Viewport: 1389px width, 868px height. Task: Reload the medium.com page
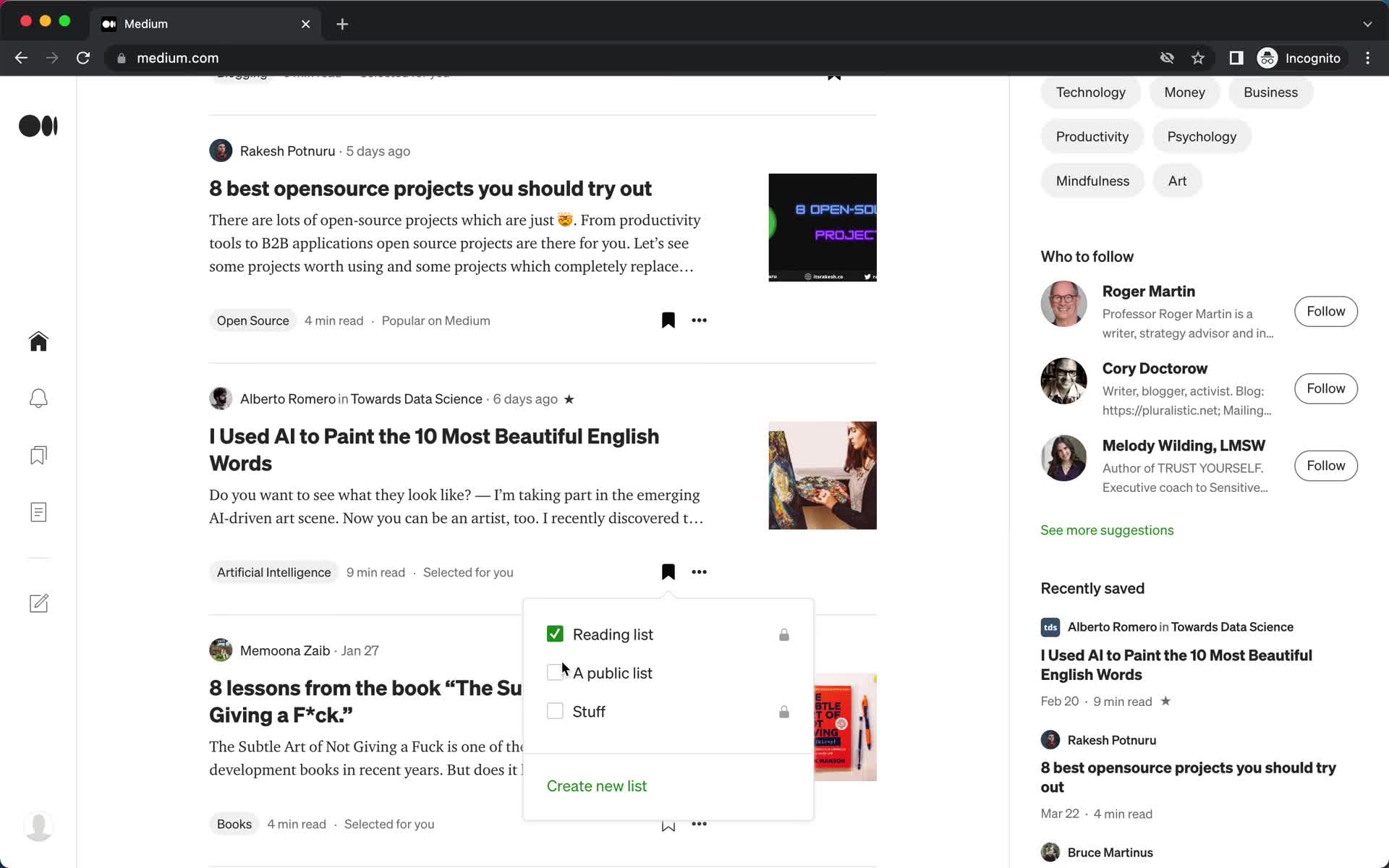click(83, 58)
